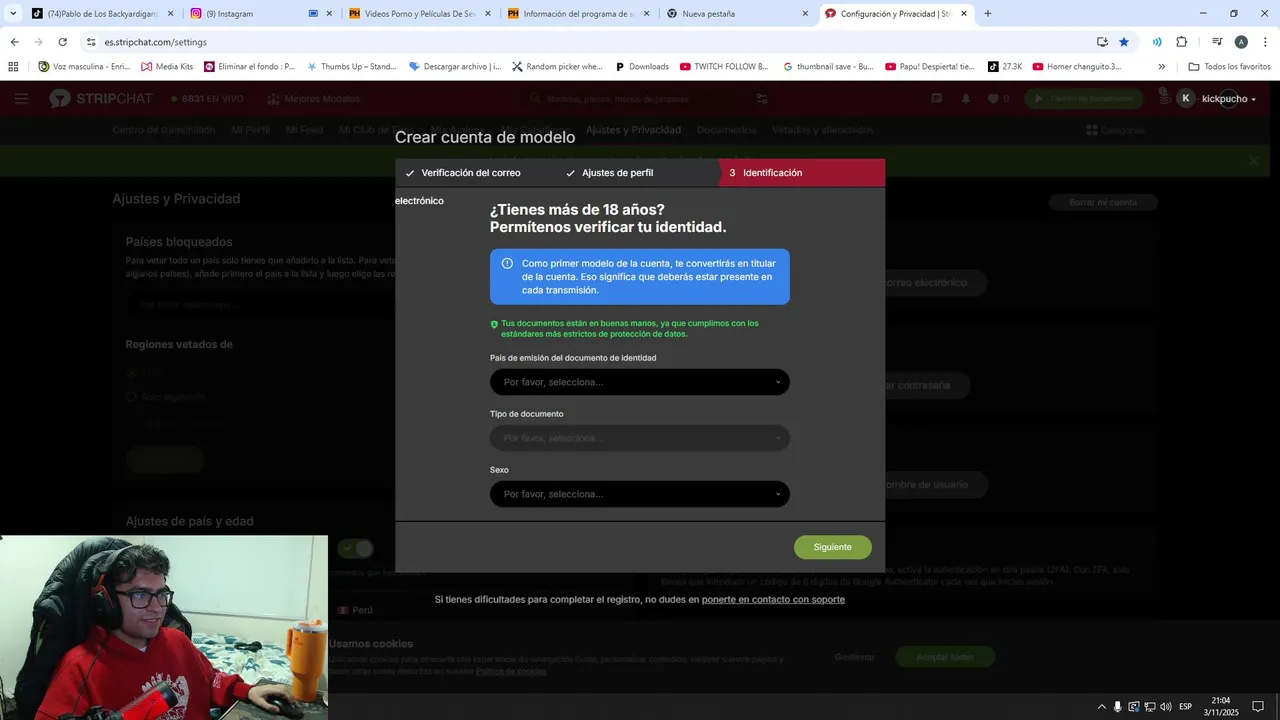Open the Sexo dropdown
Viewport: 1280px width, 720px height.
[640, 494]
